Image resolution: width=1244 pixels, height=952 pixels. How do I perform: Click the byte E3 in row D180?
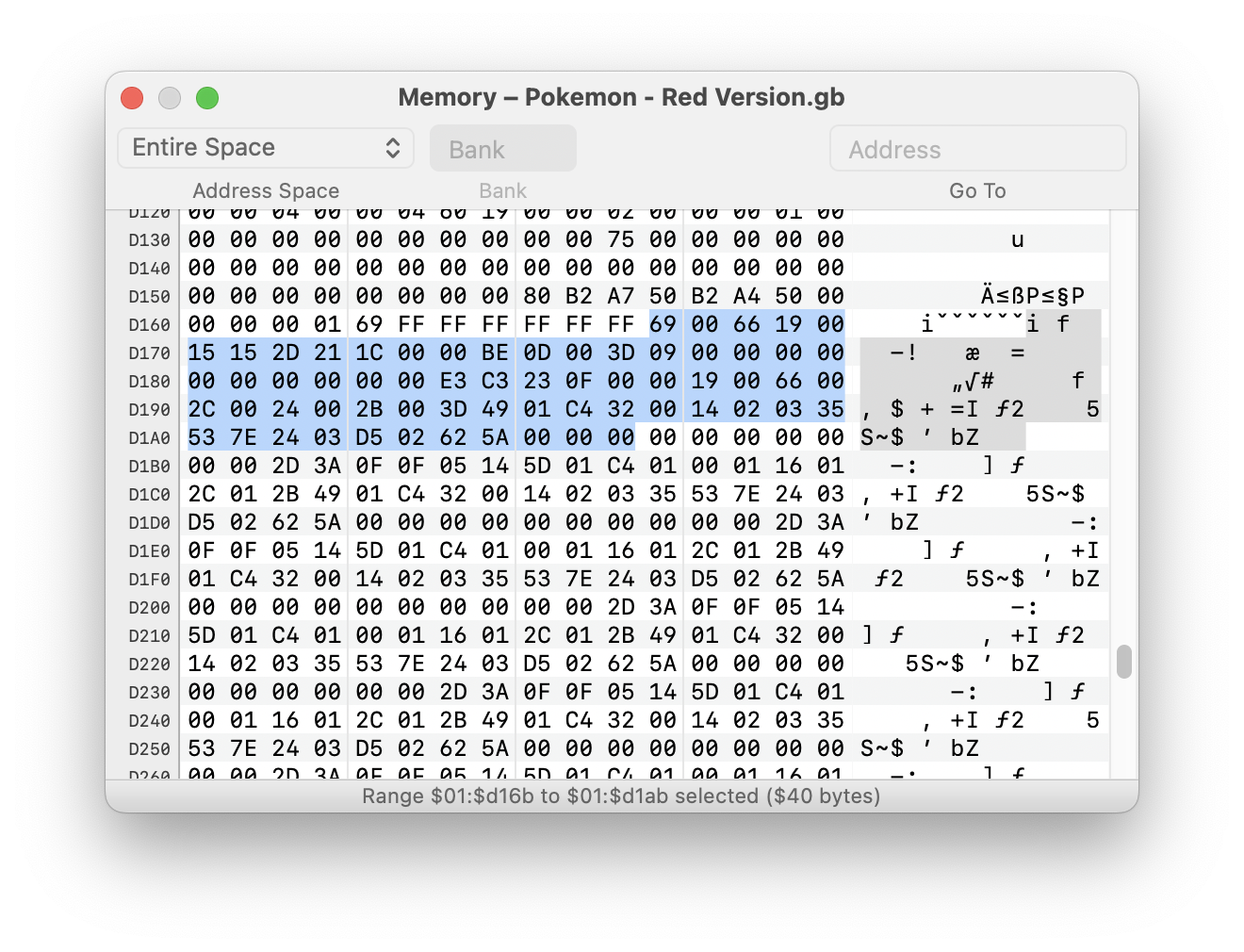point(453,381)
